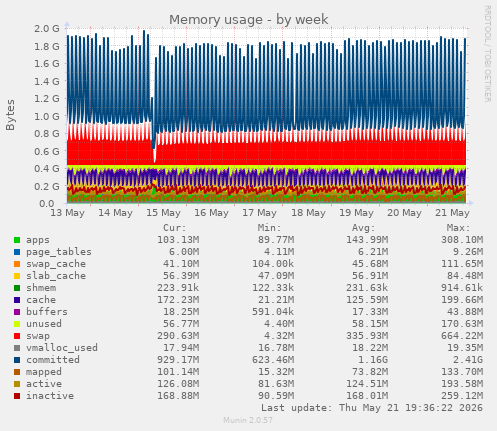The height and width of the screenshot is (431, 497).
Task: Click the 'slab_cache' legend label
Action: (56, 276)
